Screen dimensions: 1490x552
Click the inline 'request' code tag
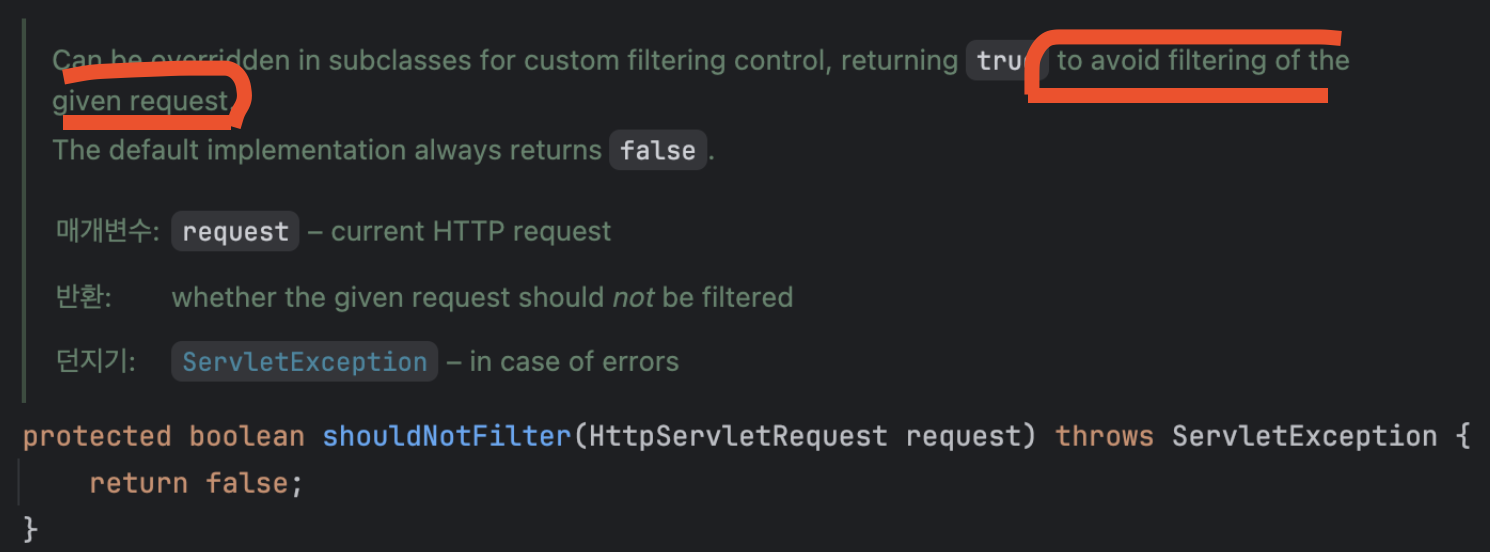click(x=236, y=232)
